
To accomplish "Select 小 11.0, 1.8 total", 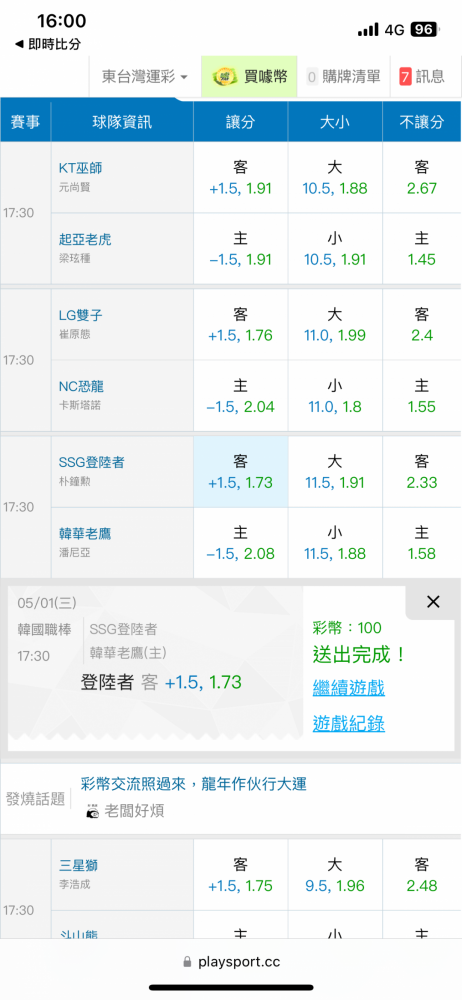I will click(x=335, y=396).
